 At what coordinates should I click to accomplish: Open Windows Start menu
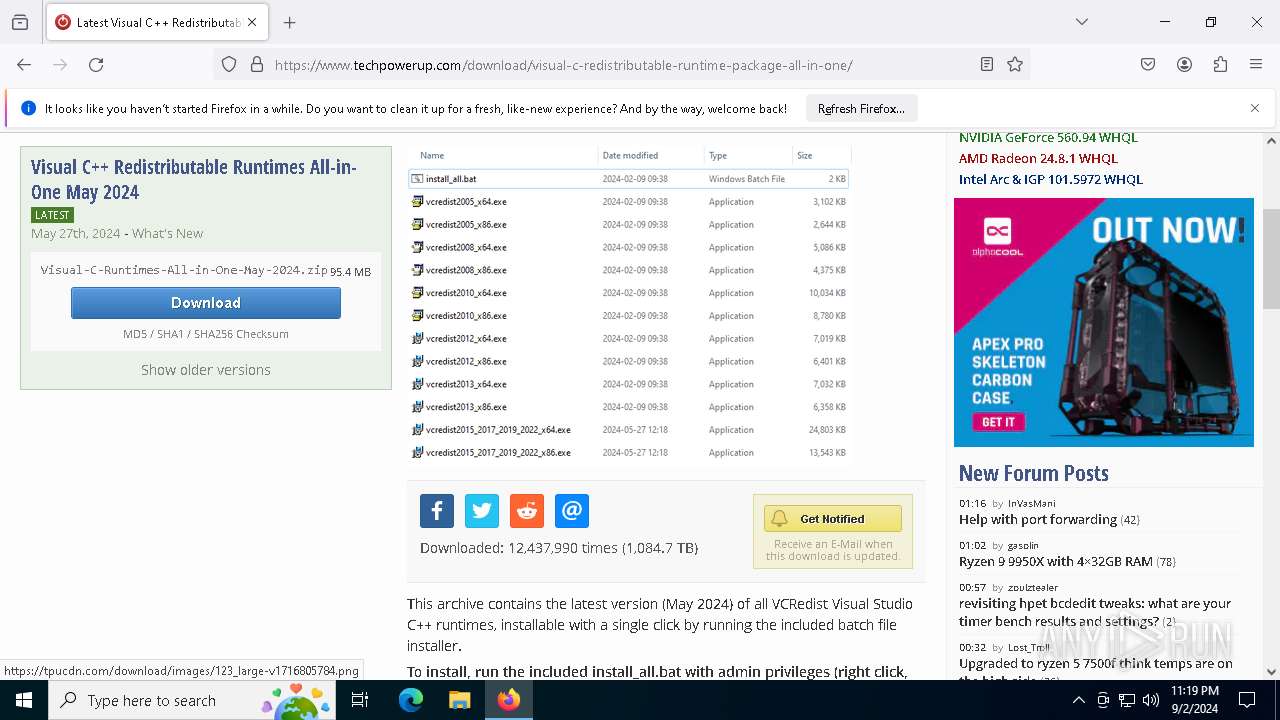(x=24, y=700)
